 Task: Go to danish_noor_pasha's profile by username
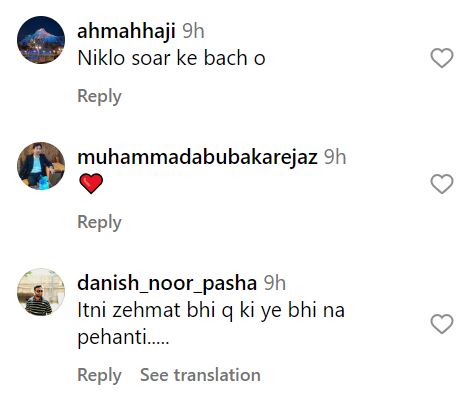pos(167,284)
